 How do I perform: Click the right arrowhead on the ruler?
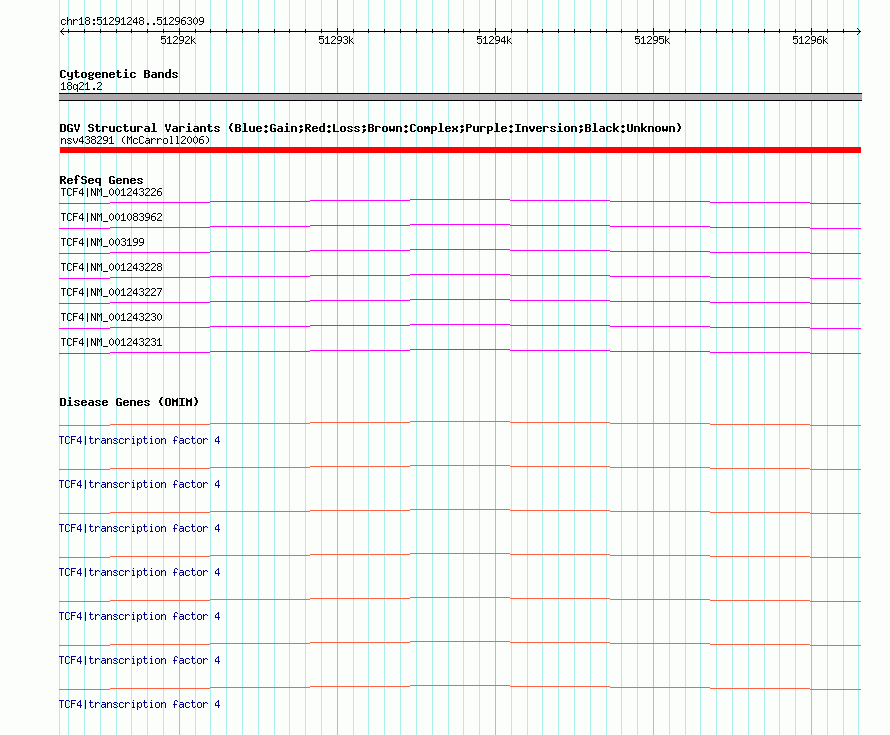coord(858,31)
